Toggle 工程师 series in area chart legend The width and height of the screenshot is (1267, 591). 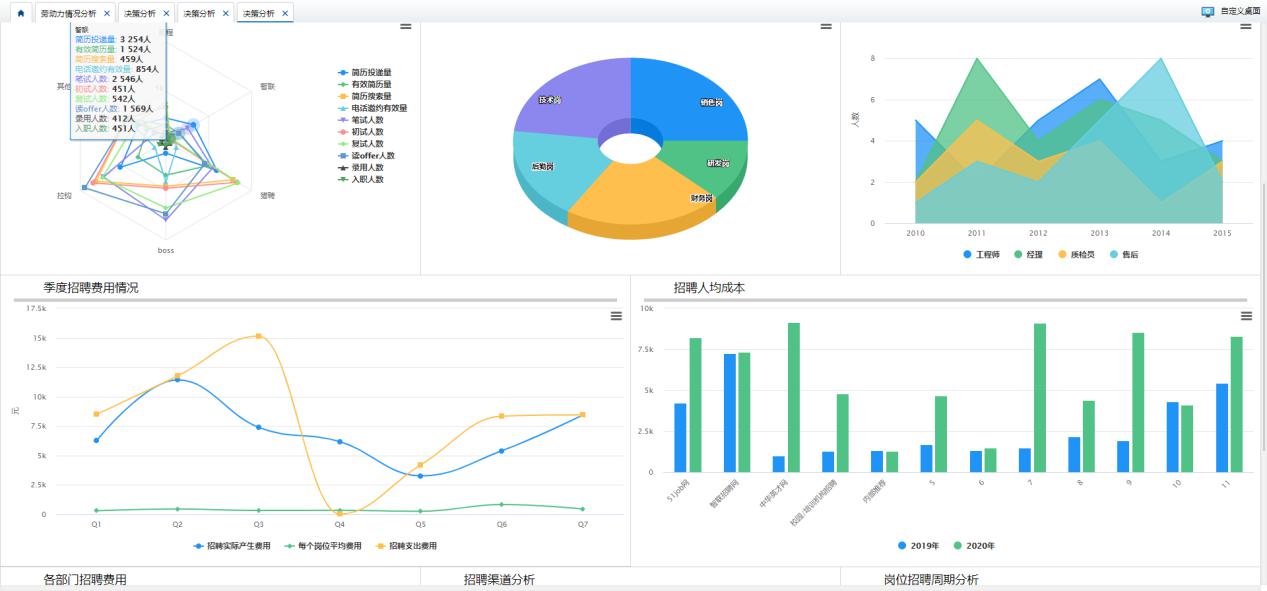point(981,255)
